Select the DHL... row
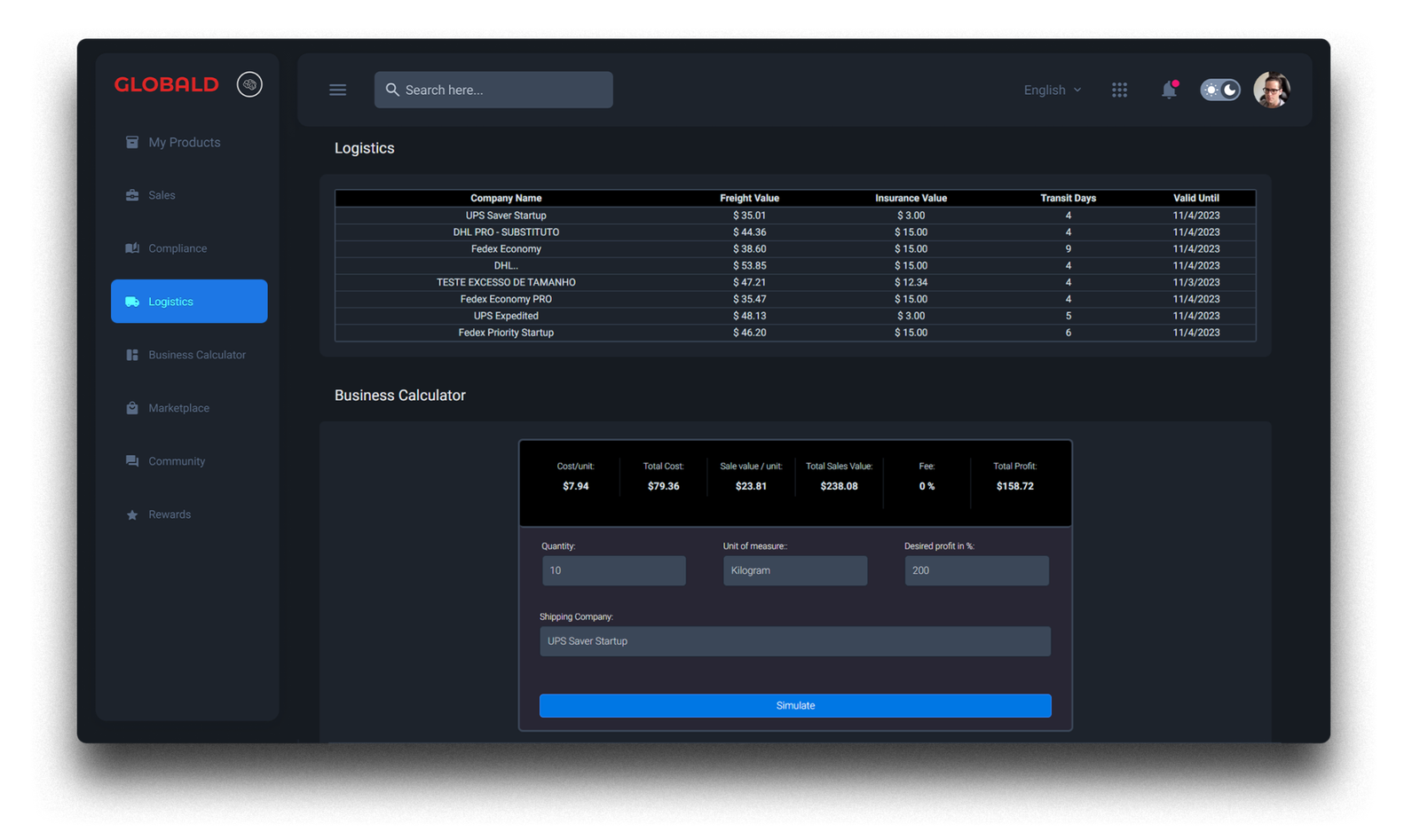The width and height of the screenshot is (1420, 840). click(x=795, y=265)
